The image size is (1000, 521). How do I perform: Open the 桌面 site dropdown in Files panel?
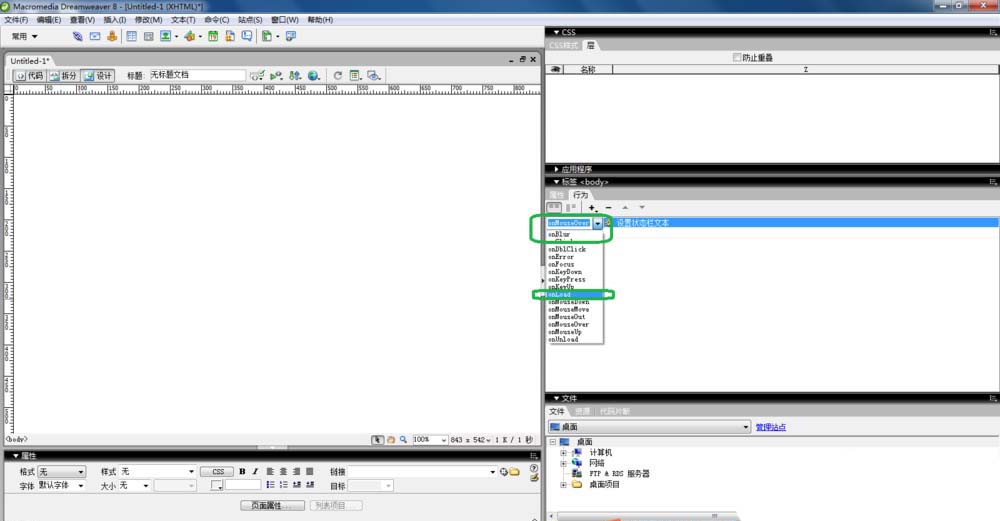point(745,427)
